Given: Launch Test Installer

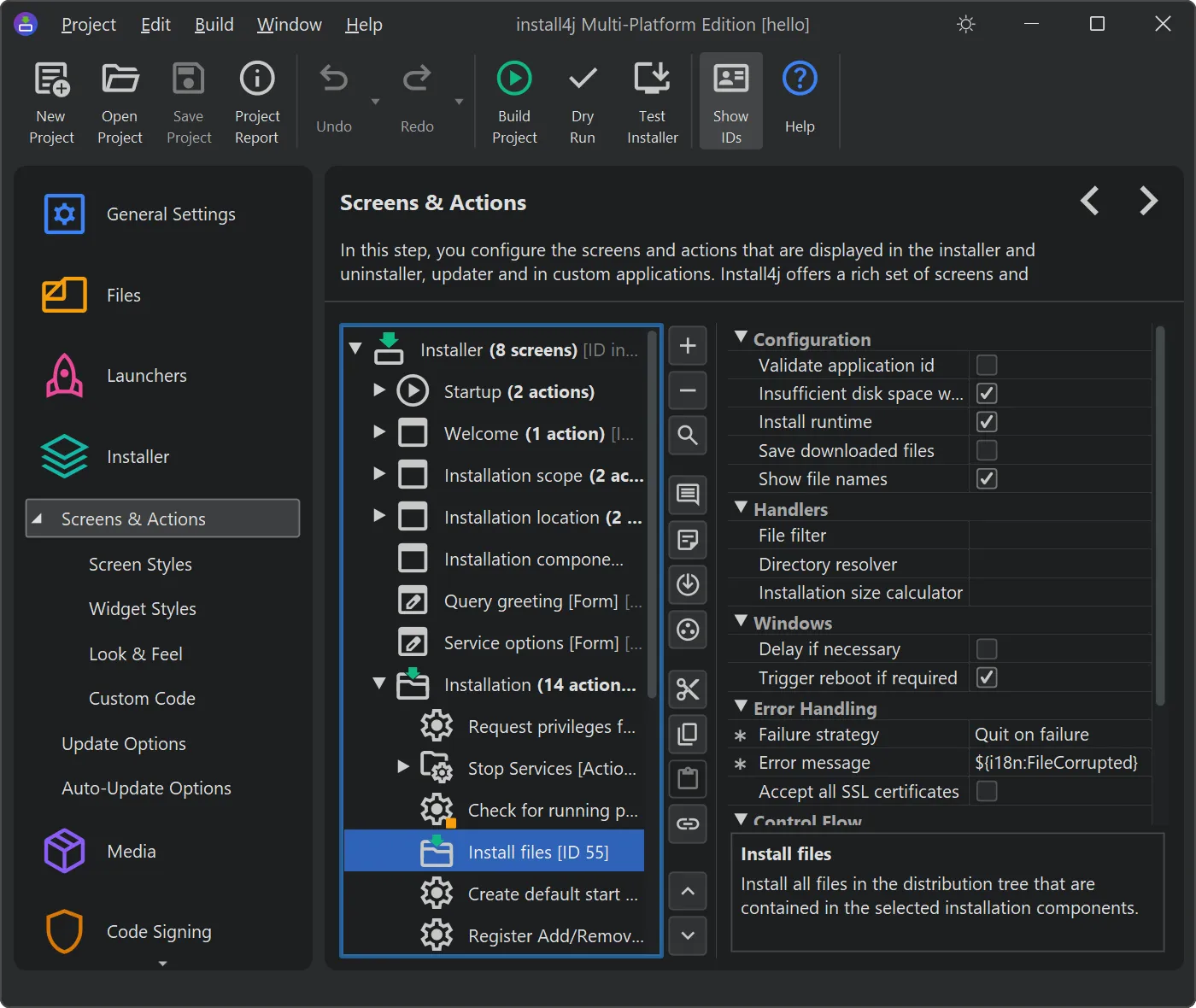Looking at the screenshot, I should tap(651, 100).
